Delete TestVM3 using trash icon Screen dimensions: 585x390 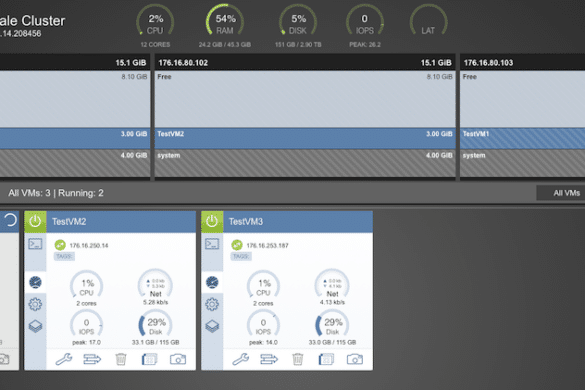(298, 359)
